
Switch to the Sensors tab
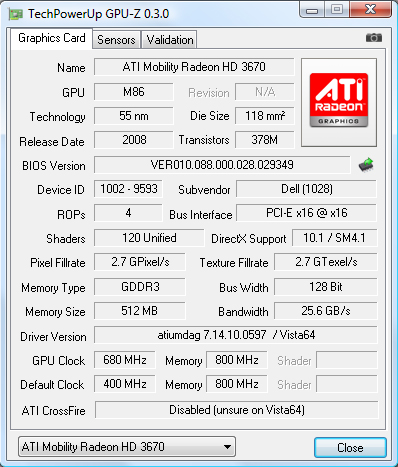[116, 40]
